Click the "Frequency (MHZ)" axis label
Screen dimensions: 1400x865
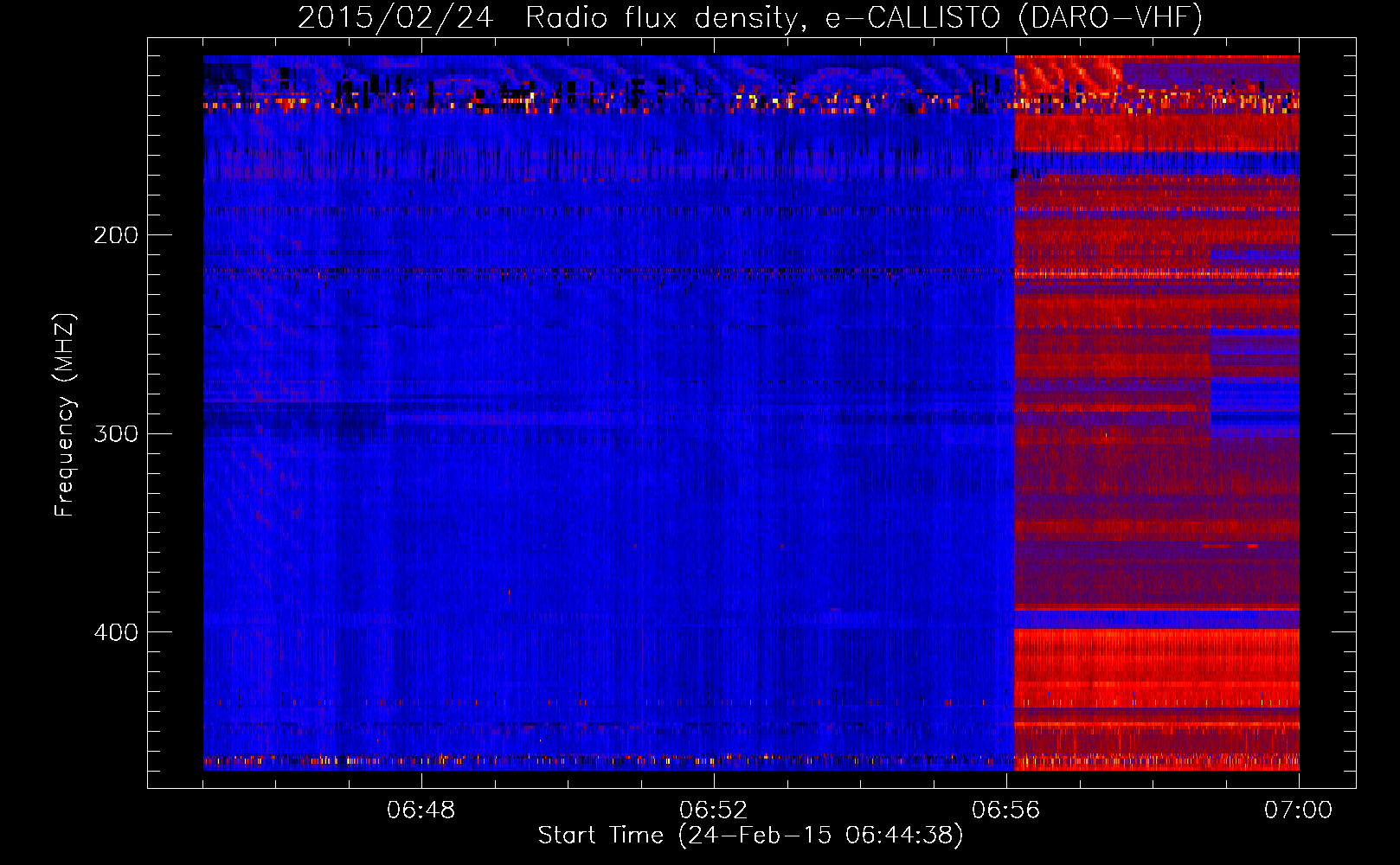point(65,415)
